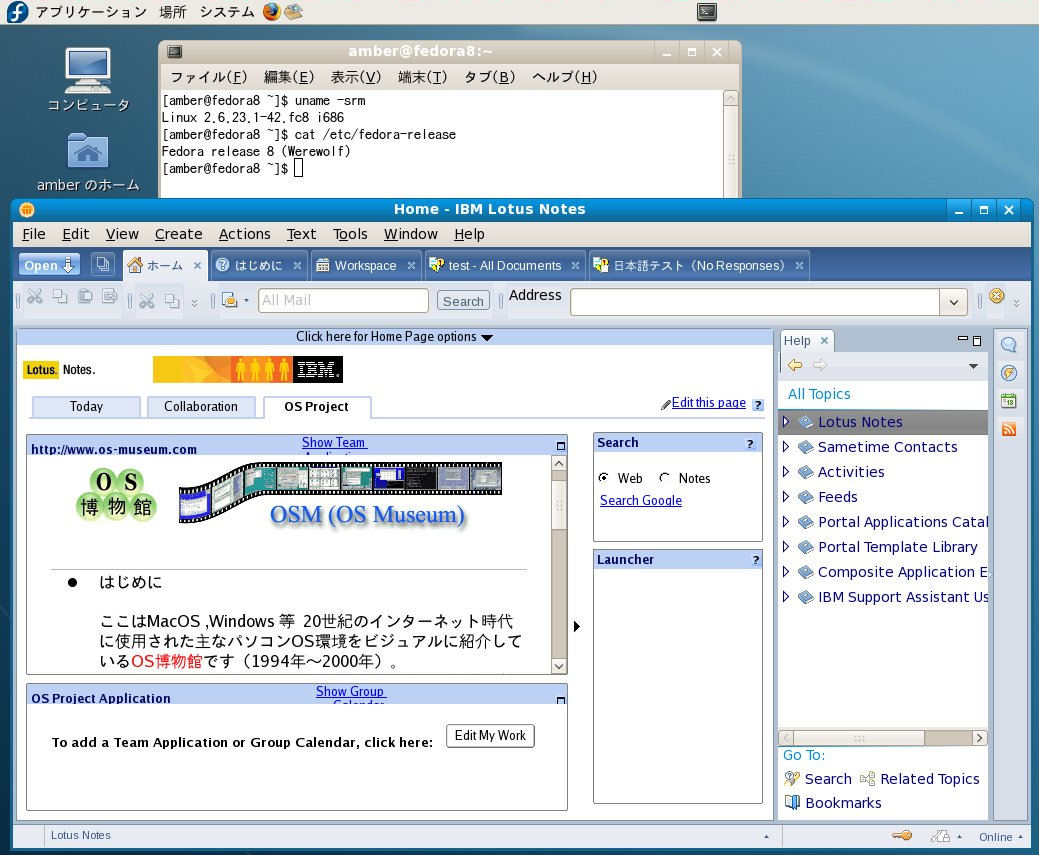The height and width of the screenshot is (855, 1039).
Task: Click the help icon in Search panel header
Action: 750,444
